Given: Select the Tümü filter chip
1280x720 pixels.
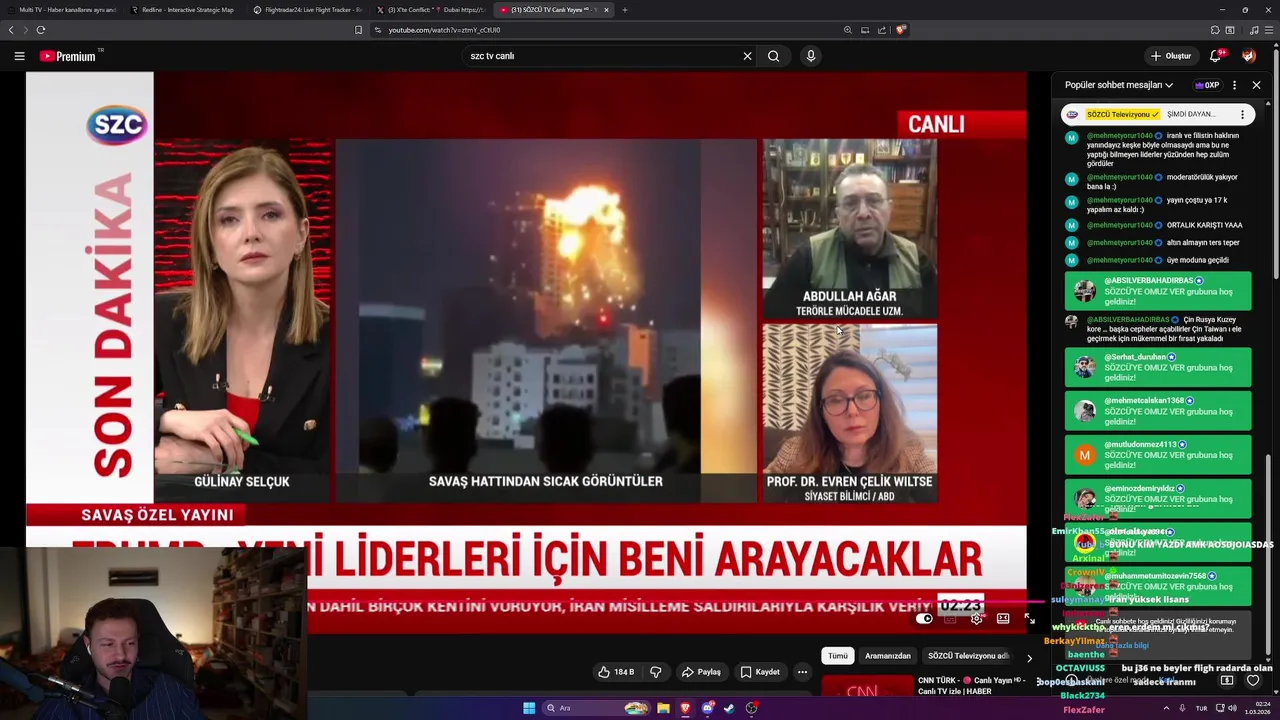Looking at the screenshot, I should (x=838, y=656).
